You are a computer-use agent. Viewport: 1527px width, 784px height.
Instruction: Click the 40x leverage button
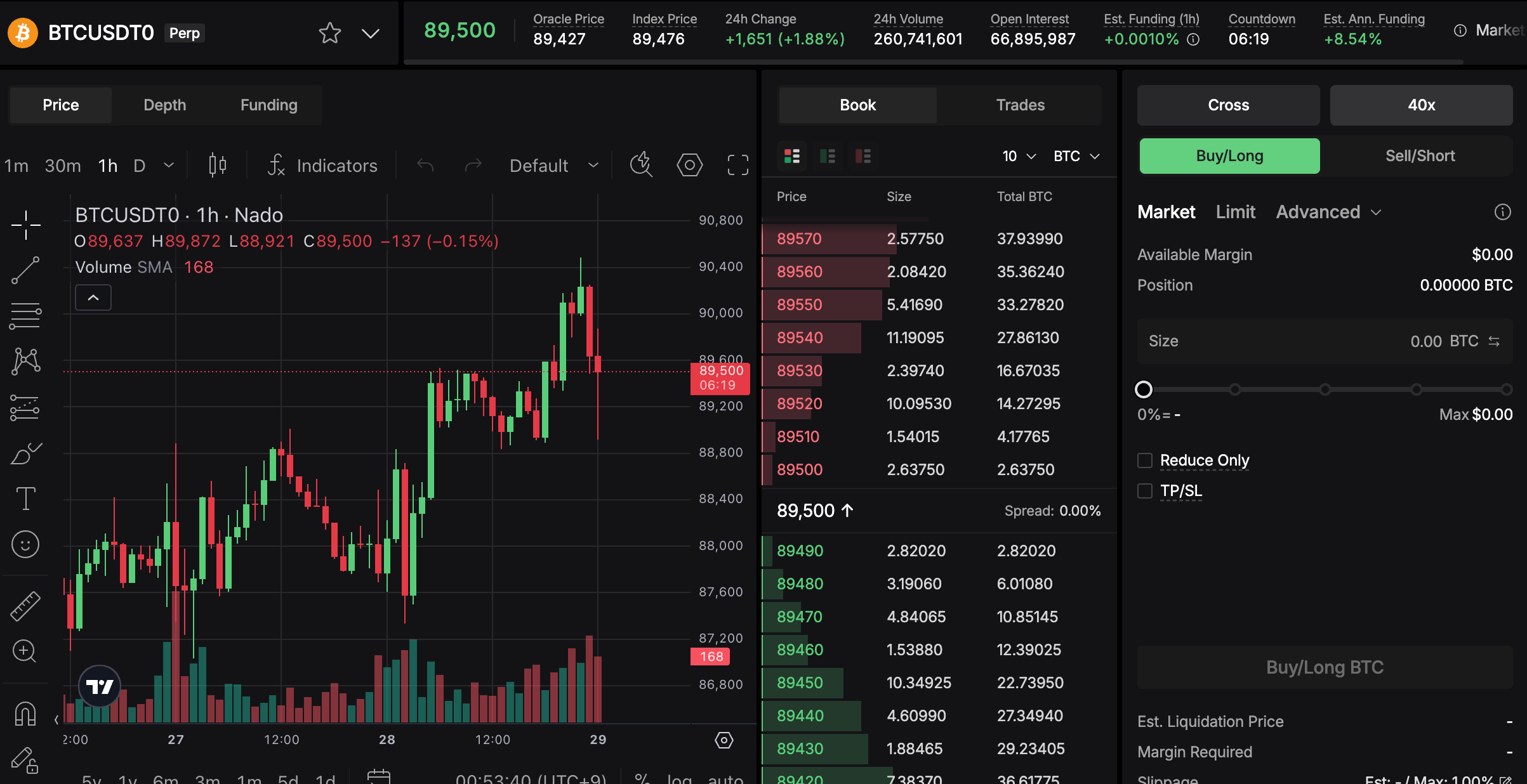(1421, 105)
